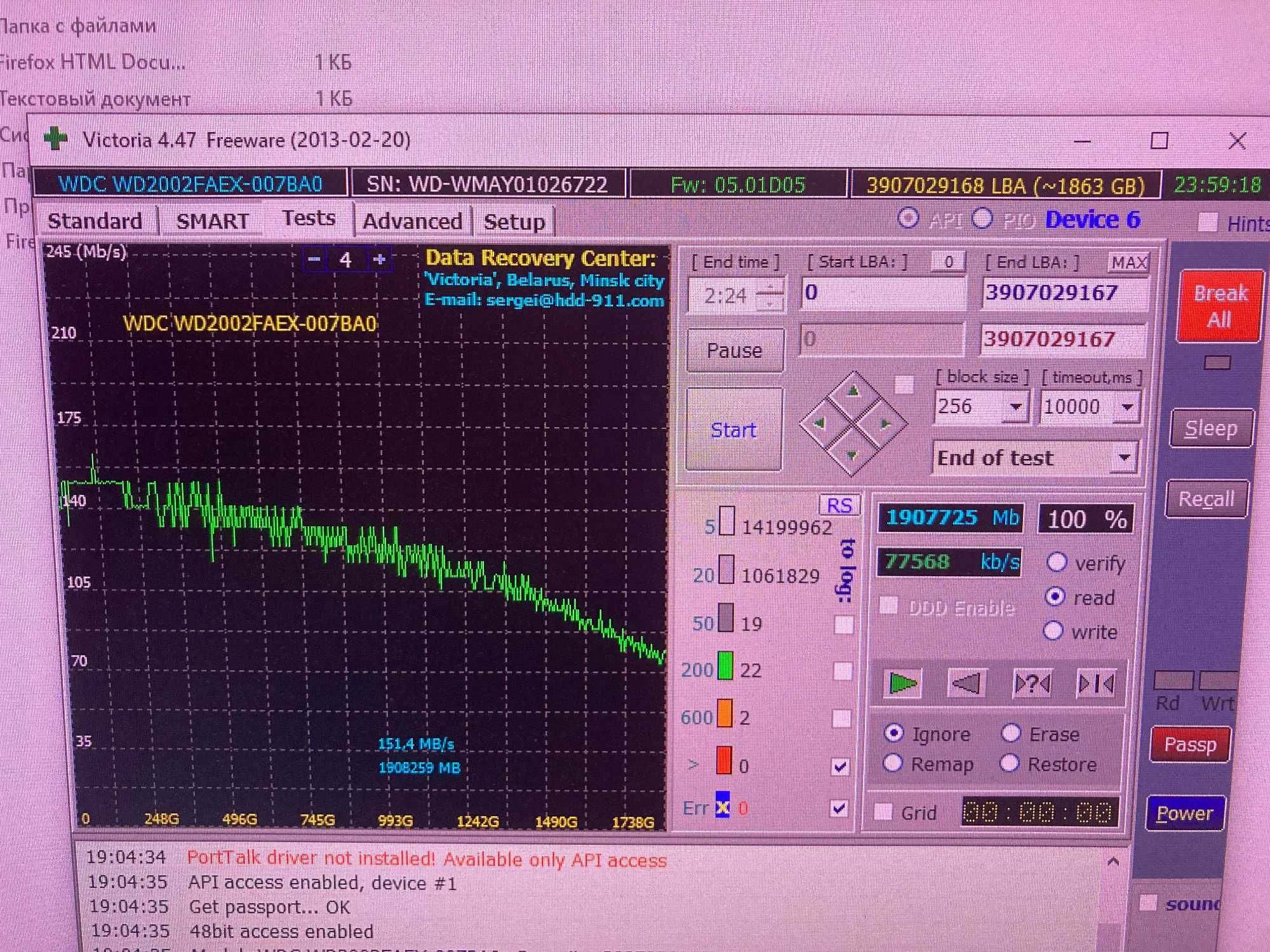
Task: Uncheck log checkbox for Err blocks
Action: (839, 808)
